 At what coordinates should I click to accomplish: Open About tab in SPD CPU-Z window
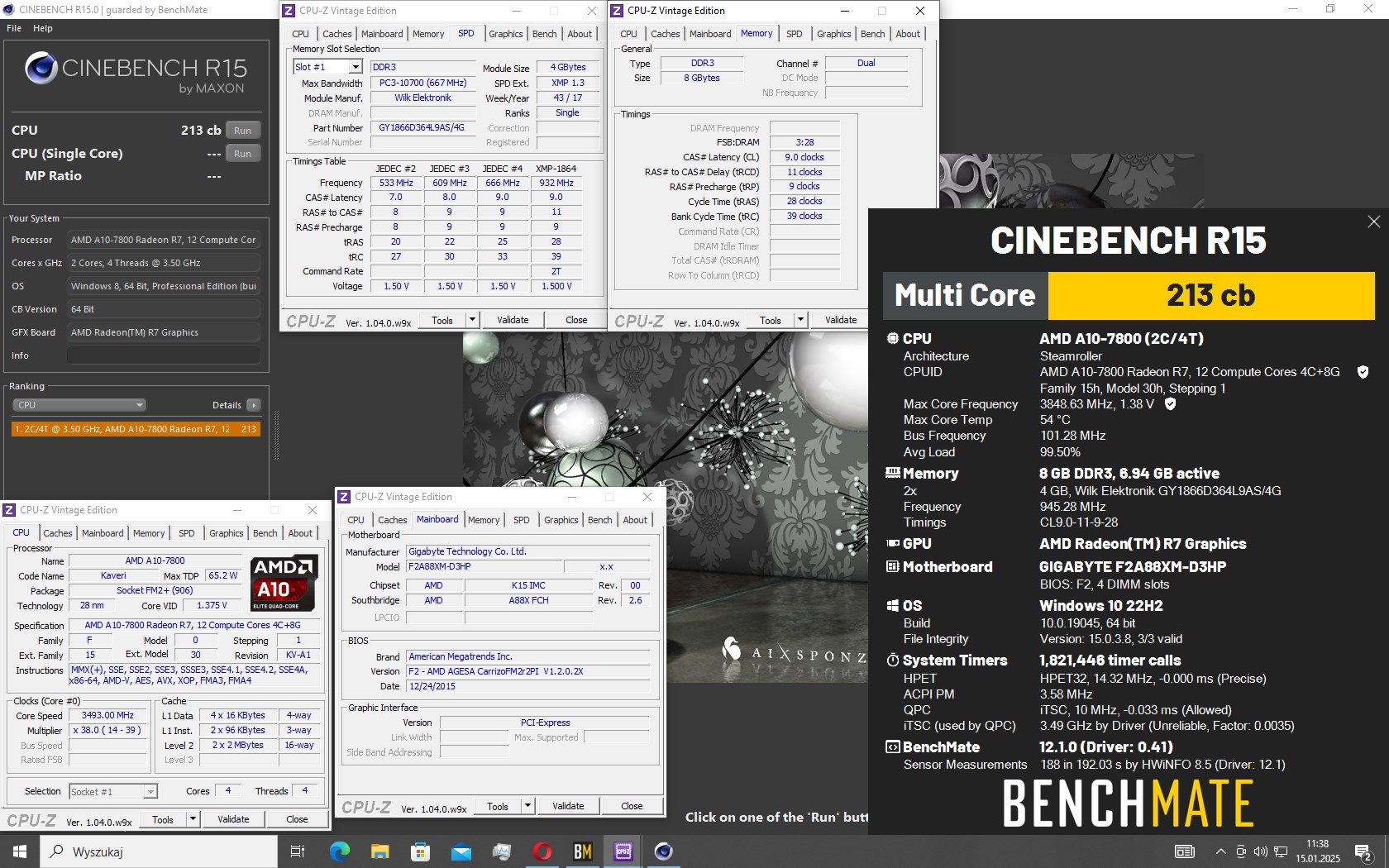pyautogui.click(x=580, y=34)
